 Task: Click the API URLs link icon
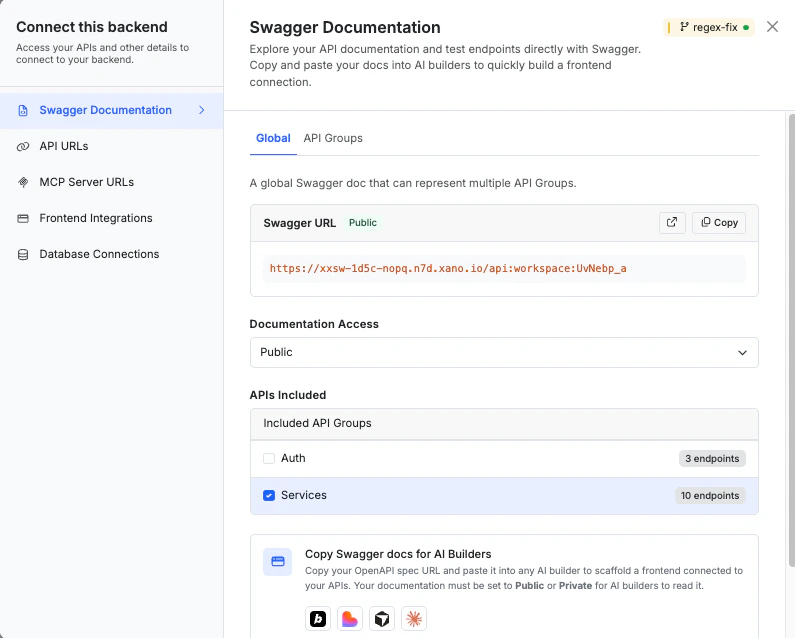23,147
